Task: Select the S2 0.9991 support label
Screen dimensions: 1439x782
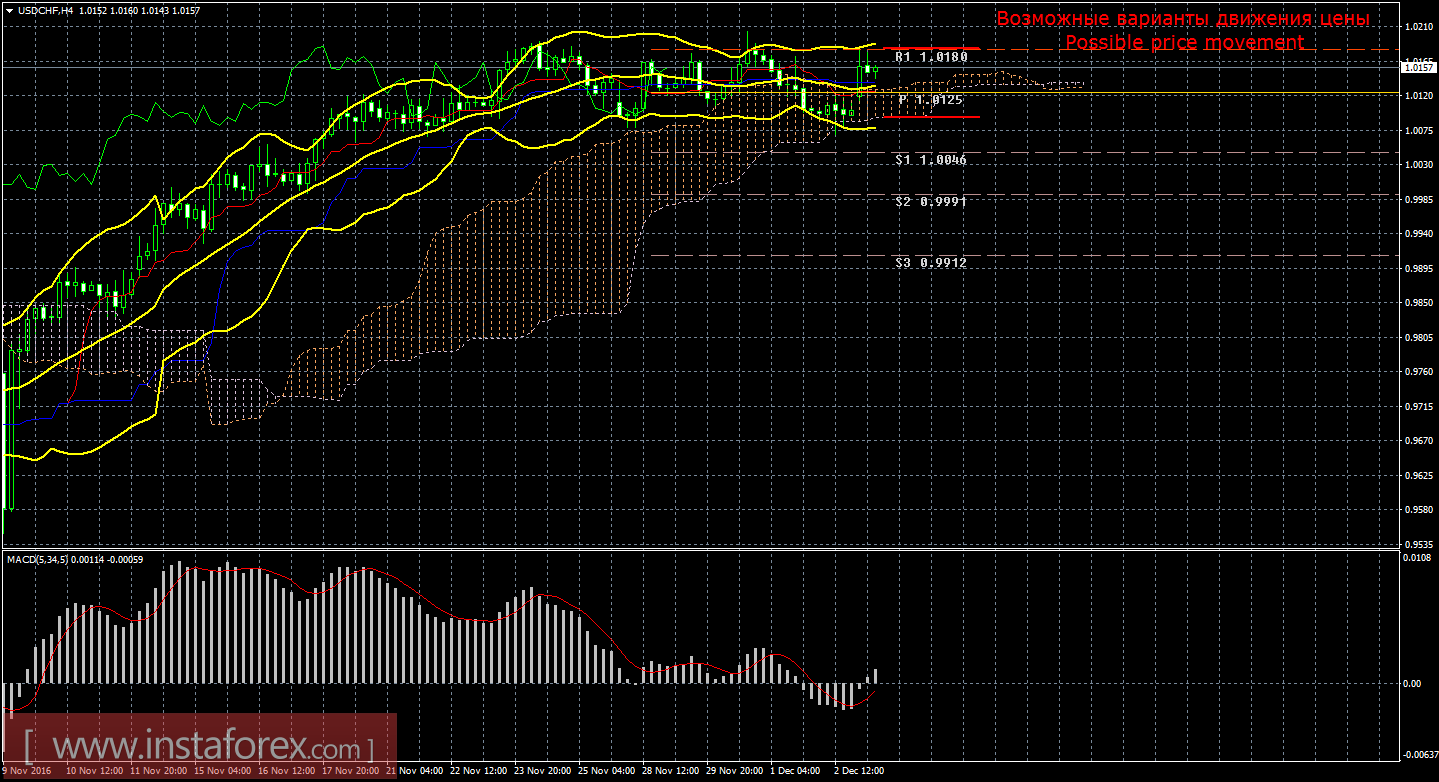Action: pyautogui.click(x=930, y=201)
